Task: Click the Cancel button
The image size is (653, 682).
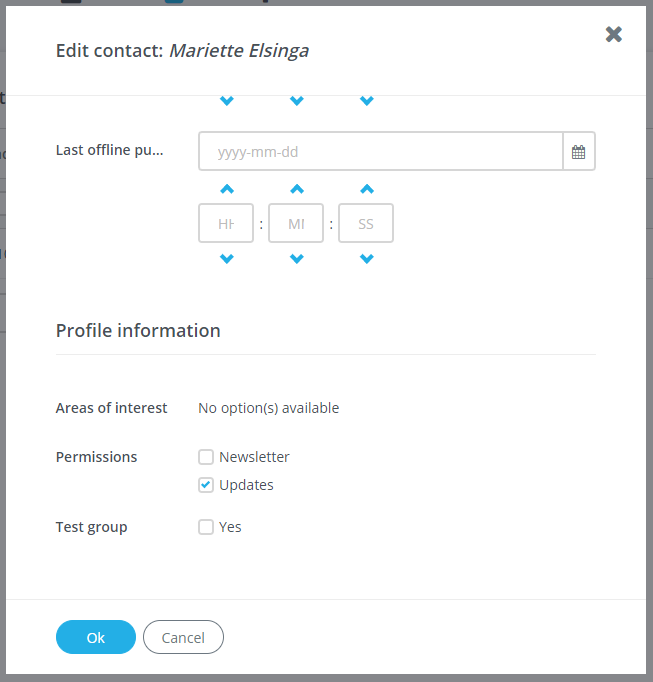Action: [x=183, y=637]
